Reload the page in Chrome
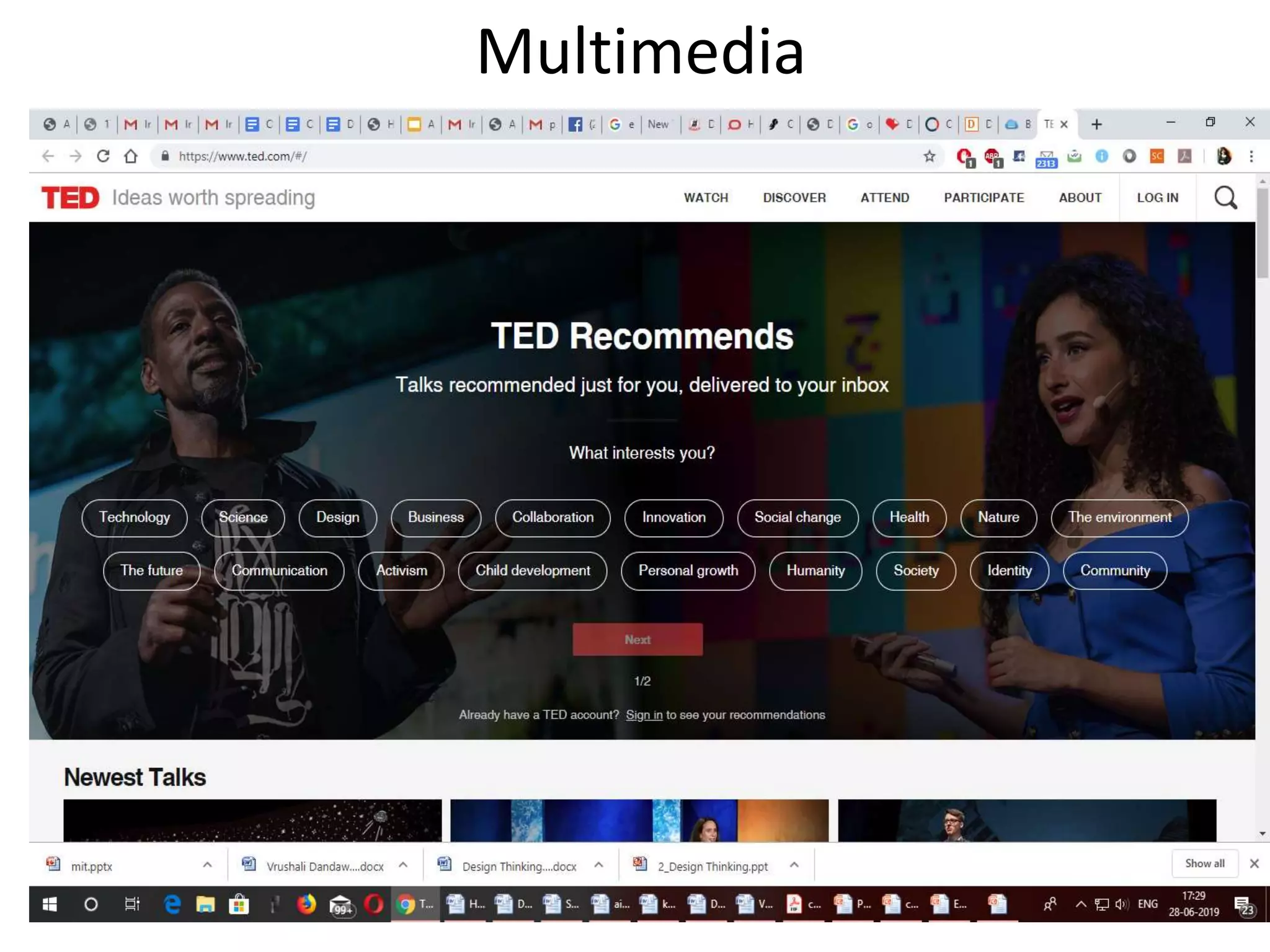The width and height of the screenshot is (1270, 952). (103, 156)
